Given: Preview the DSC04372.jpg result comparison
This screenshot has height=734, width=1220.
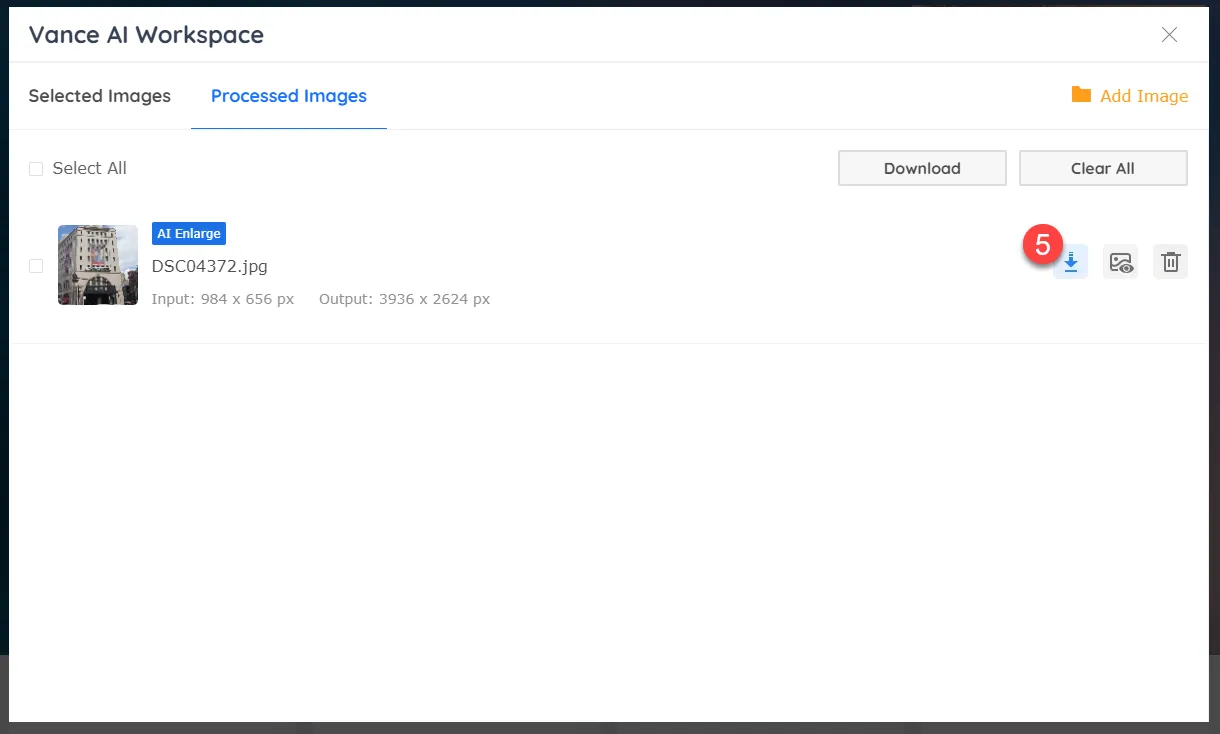Looking at the screenshot, I should (x=1120, y=262).
